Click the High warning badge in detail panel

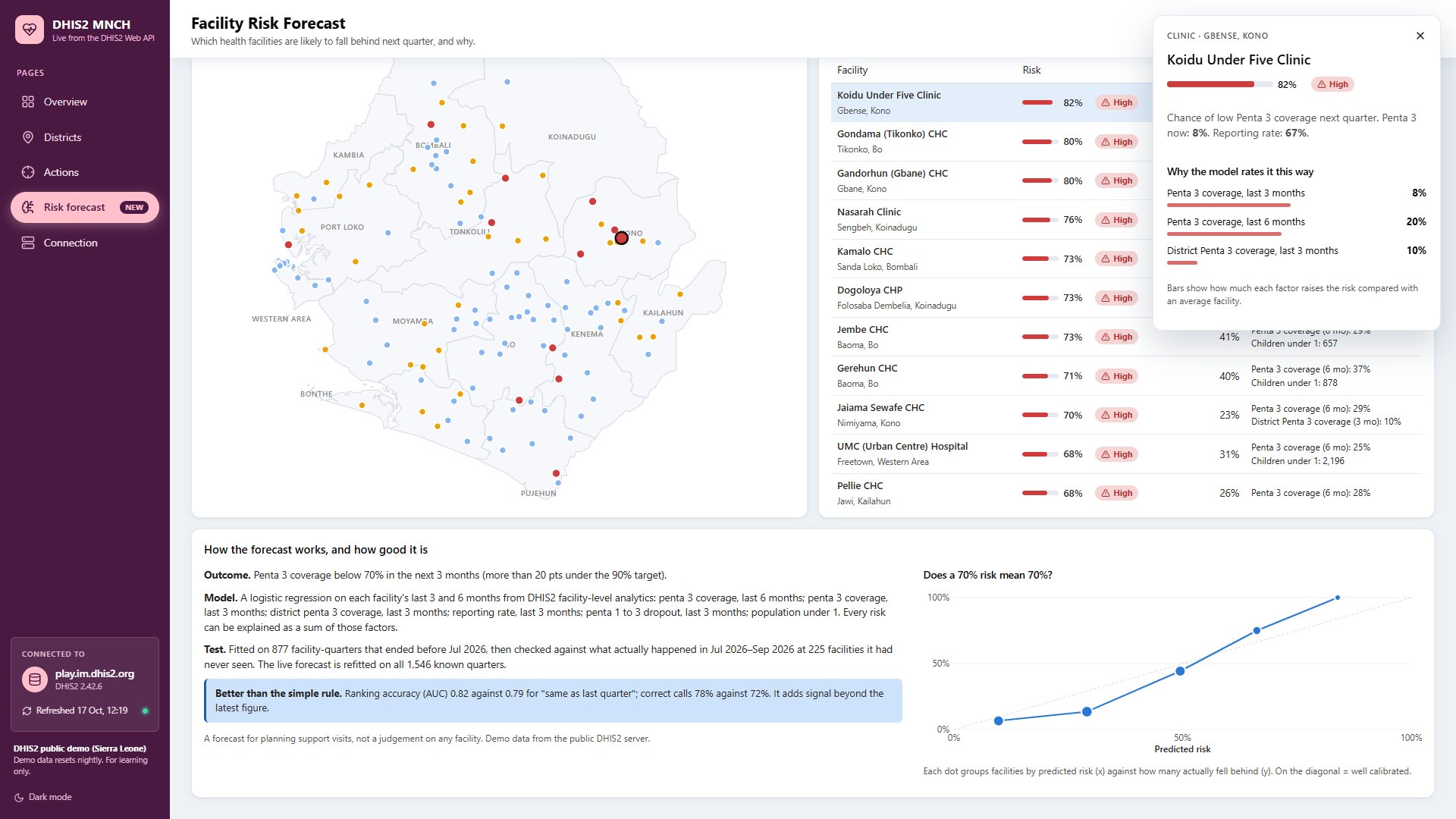pos(1332,84)
